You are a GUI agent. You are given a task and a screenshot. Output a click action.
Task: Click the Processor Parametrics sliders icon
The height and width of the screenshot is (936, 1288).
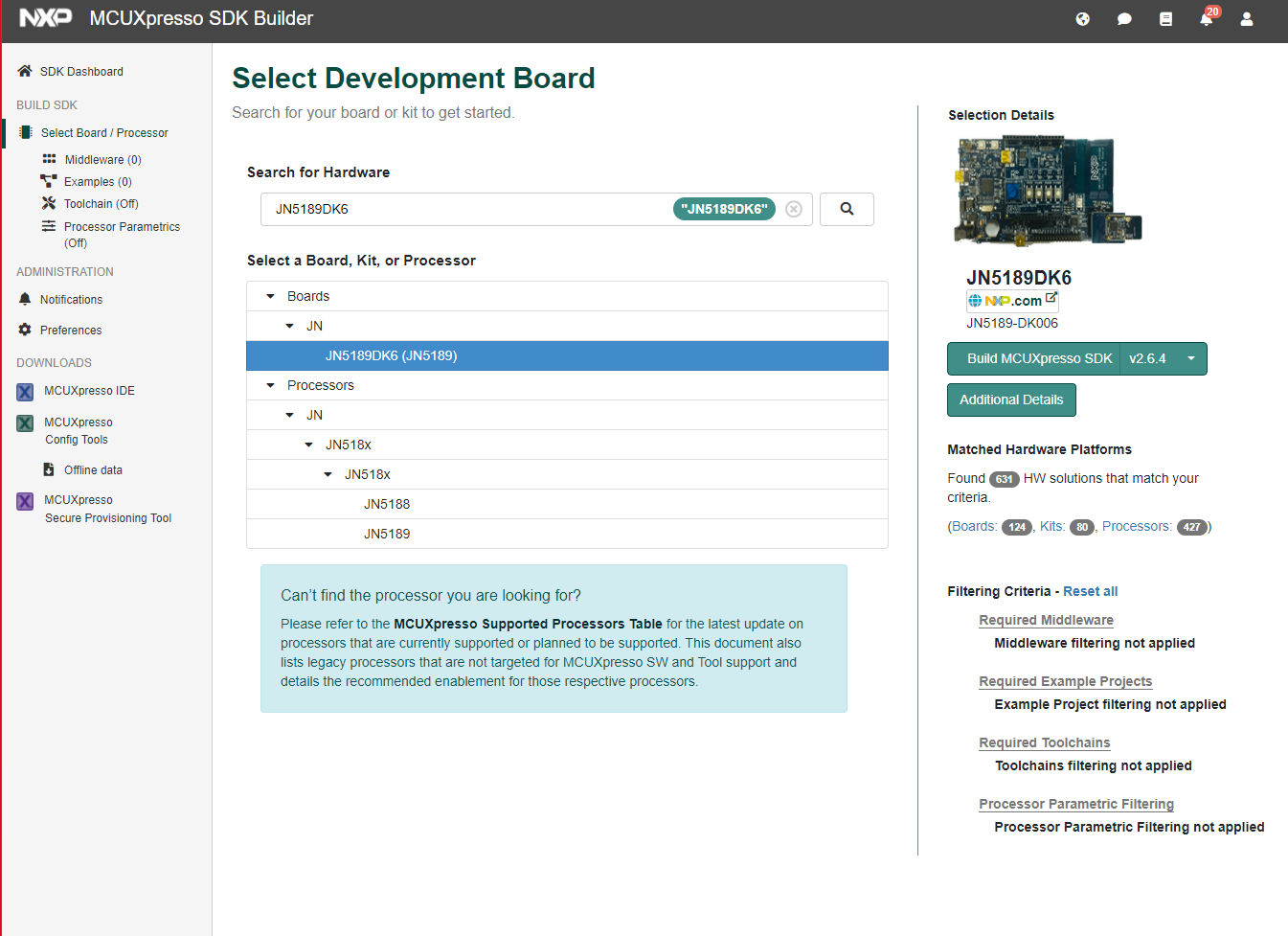[49, 226]
